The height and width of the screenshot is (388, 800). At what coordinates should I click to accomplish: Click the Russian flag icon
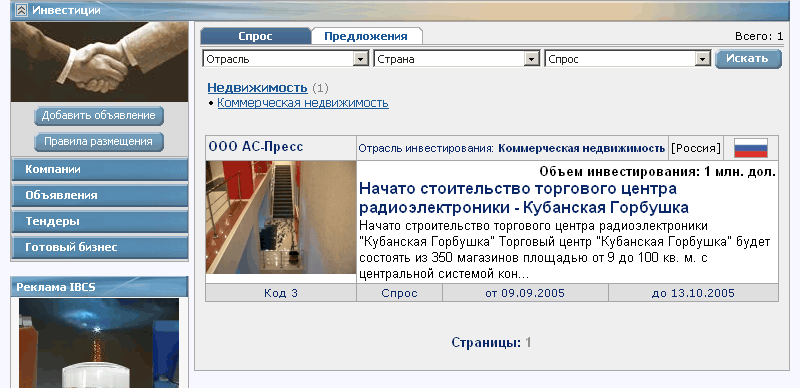[x=751, y=148]
